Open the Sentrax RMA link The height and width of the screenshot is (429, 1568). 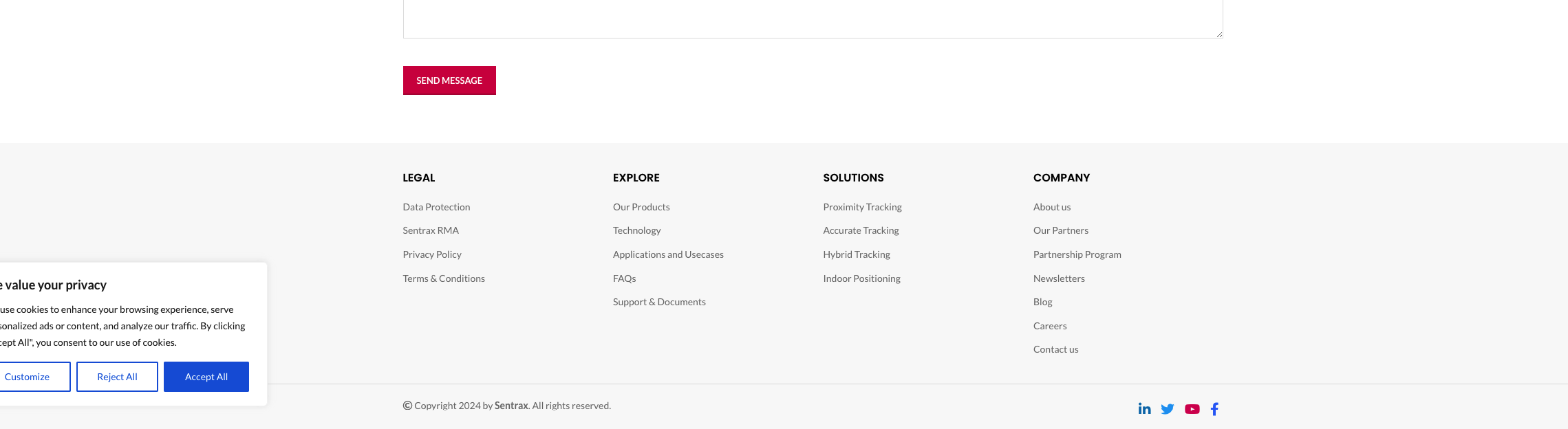coord(431,230)
